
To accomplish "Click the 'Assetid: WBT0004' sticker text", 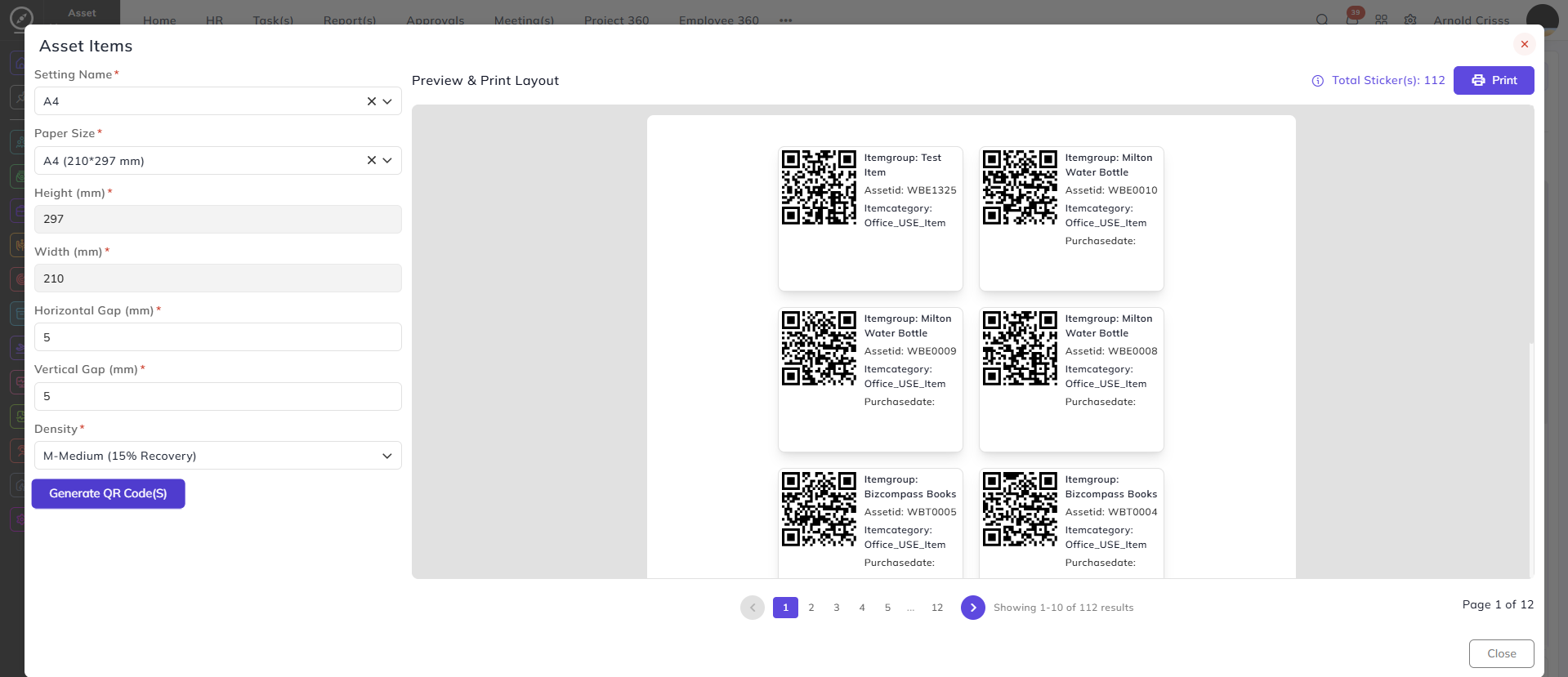I will coord(1111,512).
